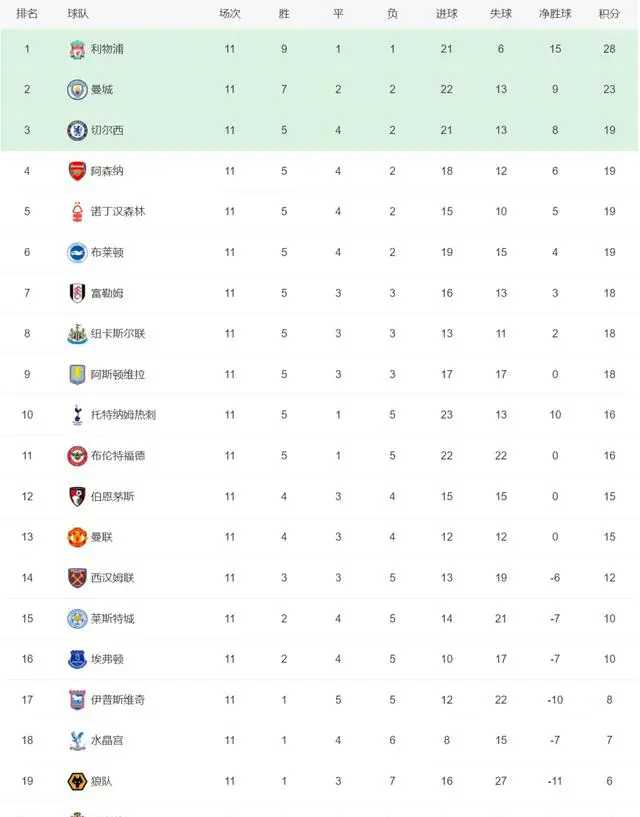Click the Brentford bee crest icon
Image resolution: width=640 pixels, height=817 pixels.
[77, 455]
